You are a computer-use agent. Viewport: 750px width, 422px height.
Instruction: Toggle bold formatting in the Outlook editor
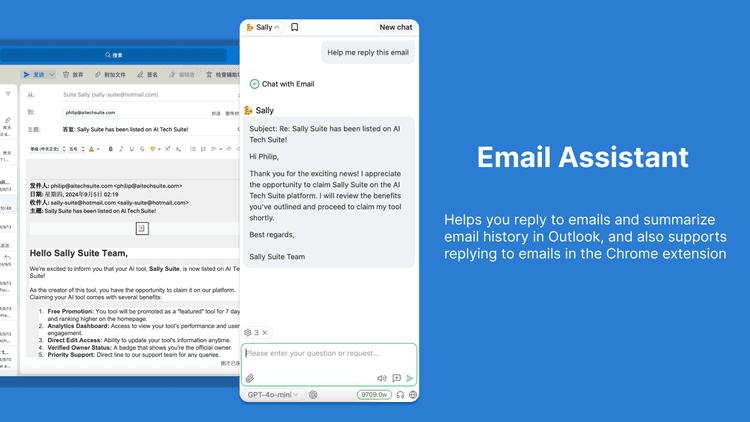point(110,149)
